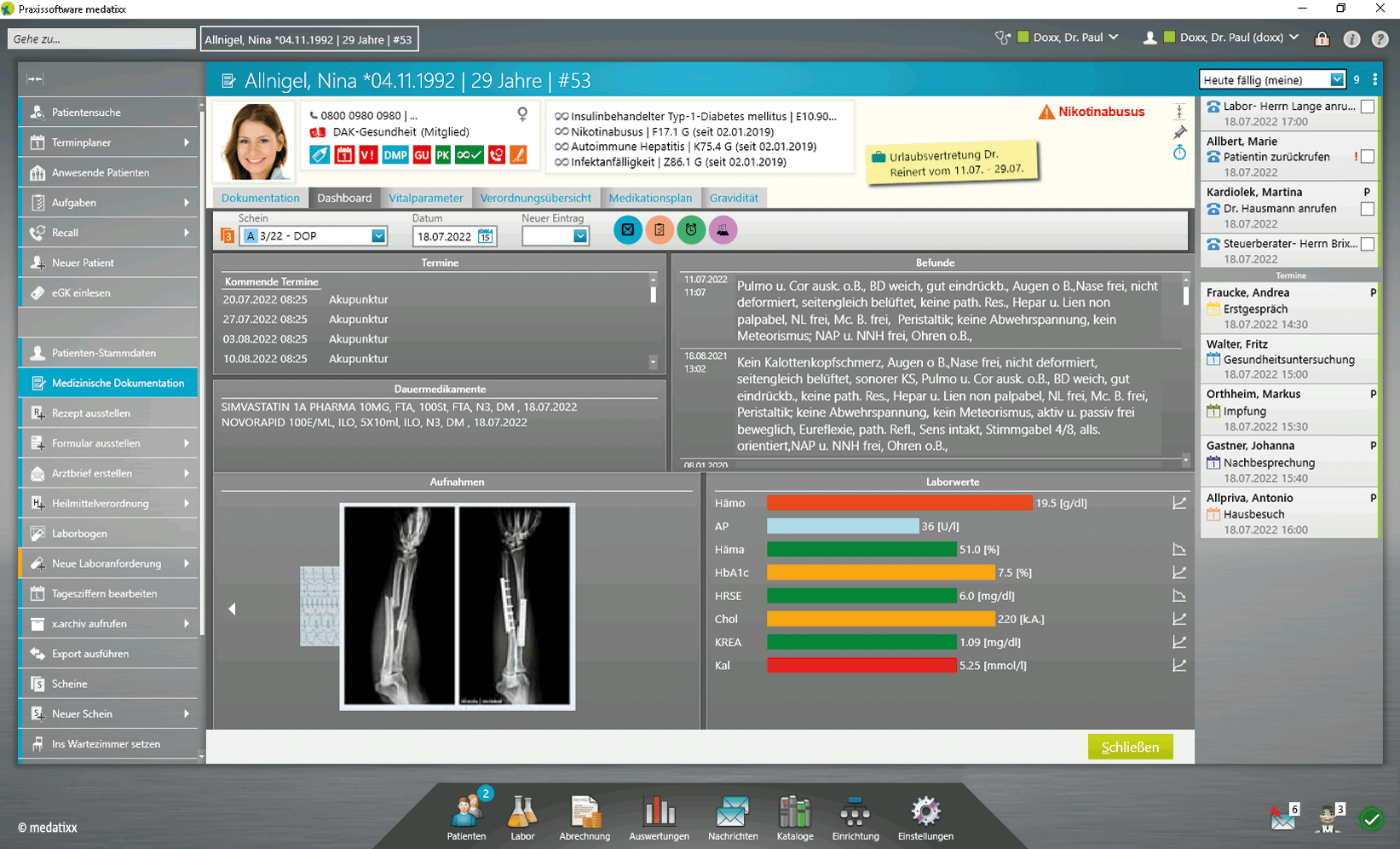The height and width of the screenshot is (849, 1400).
Task: Mark 'Labor- Herrn Lange' task as done
Action: tap(1367, 107)
